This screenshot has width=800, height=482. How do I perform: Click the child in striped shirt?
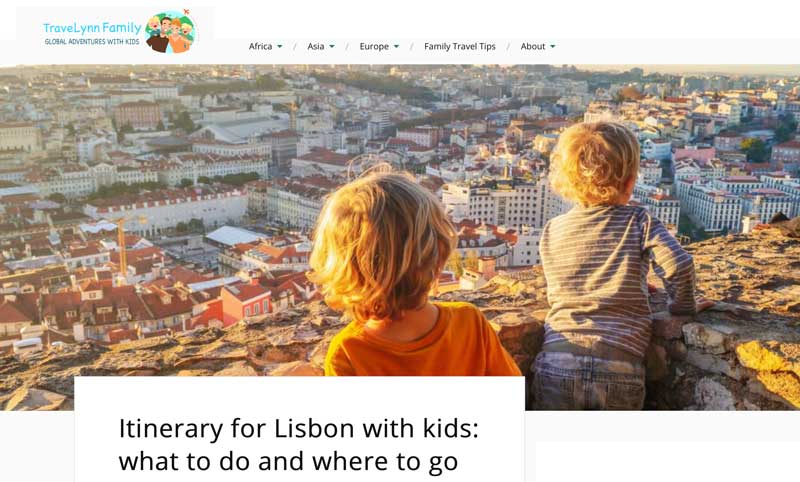pyautogui.click(x=610, y=265)
